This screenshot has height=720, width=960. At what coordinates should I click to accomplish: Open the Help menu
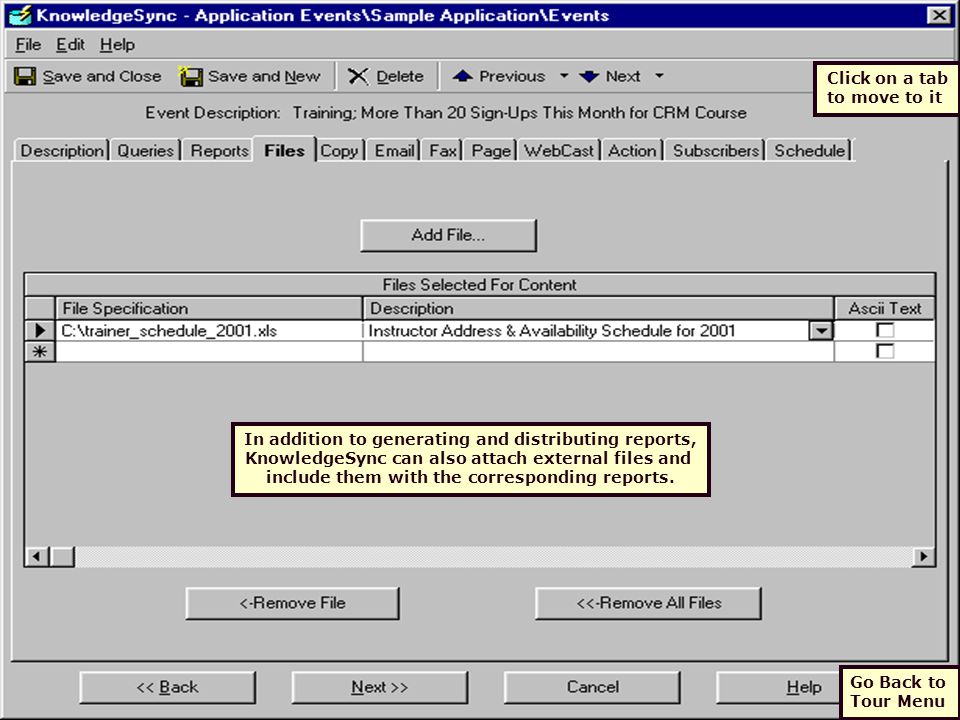coord(118,45)
